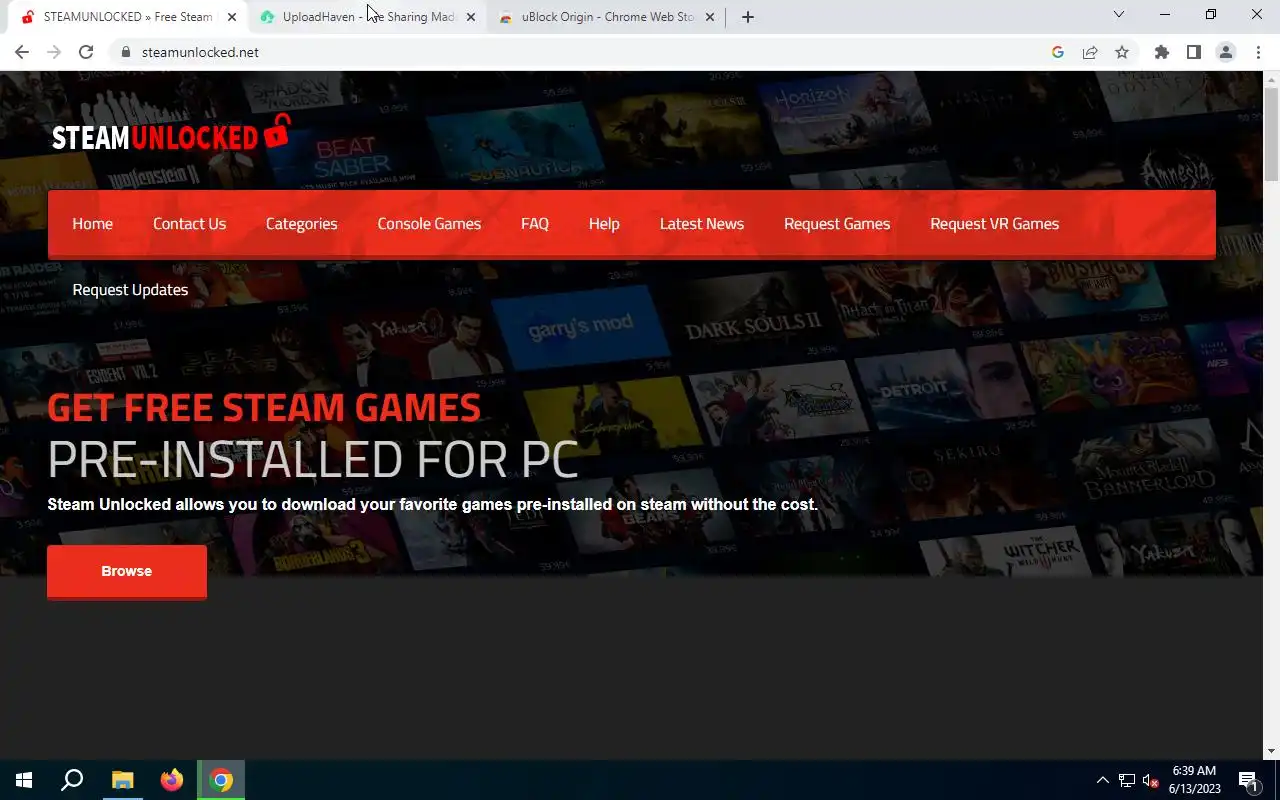Click the Chrome taskbar icon
The image size is (1280, 800).
pyautogui.click(x=221, y=780)
